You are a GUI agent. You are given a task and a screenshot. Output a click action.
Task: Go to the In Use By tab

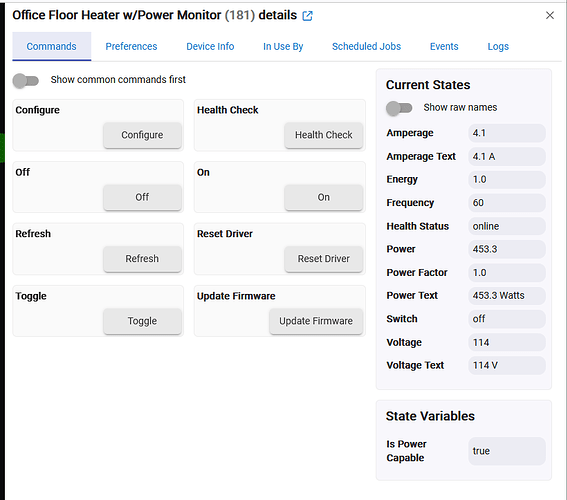[x=283, y=46]
